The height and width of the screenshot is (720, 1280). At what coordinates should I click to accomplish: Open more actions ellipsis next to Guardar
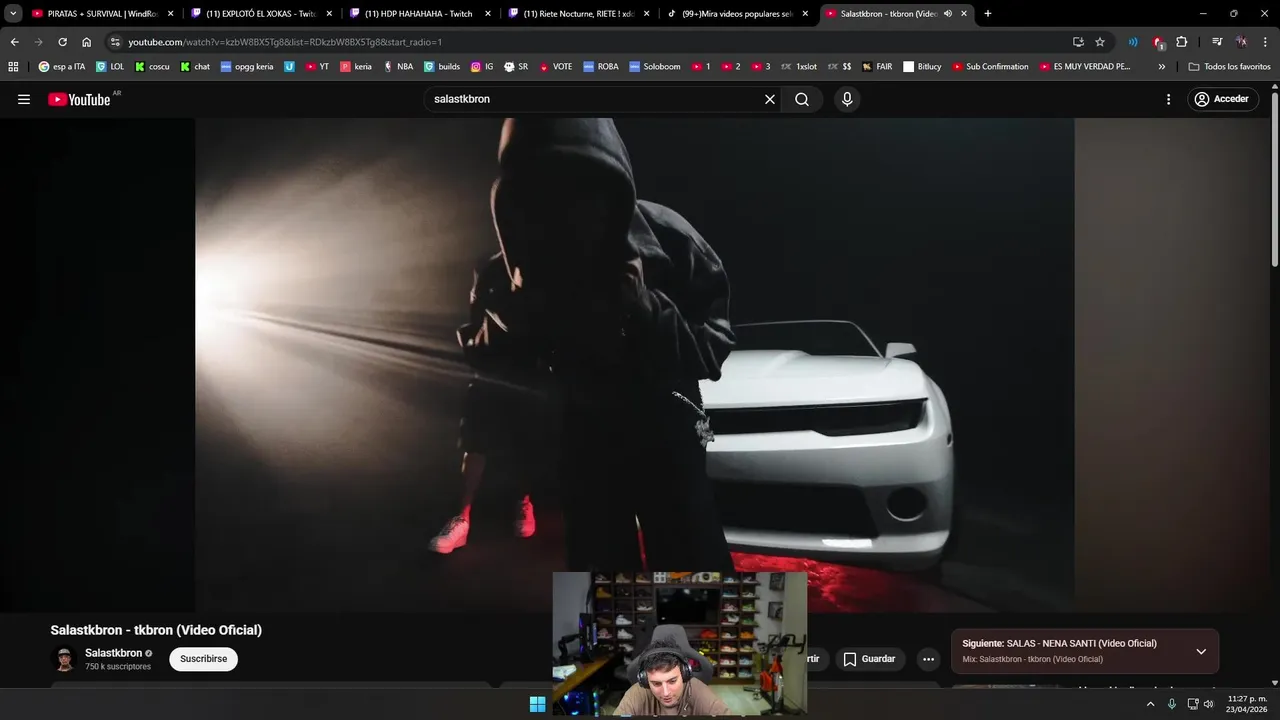[x=928, y=659]
